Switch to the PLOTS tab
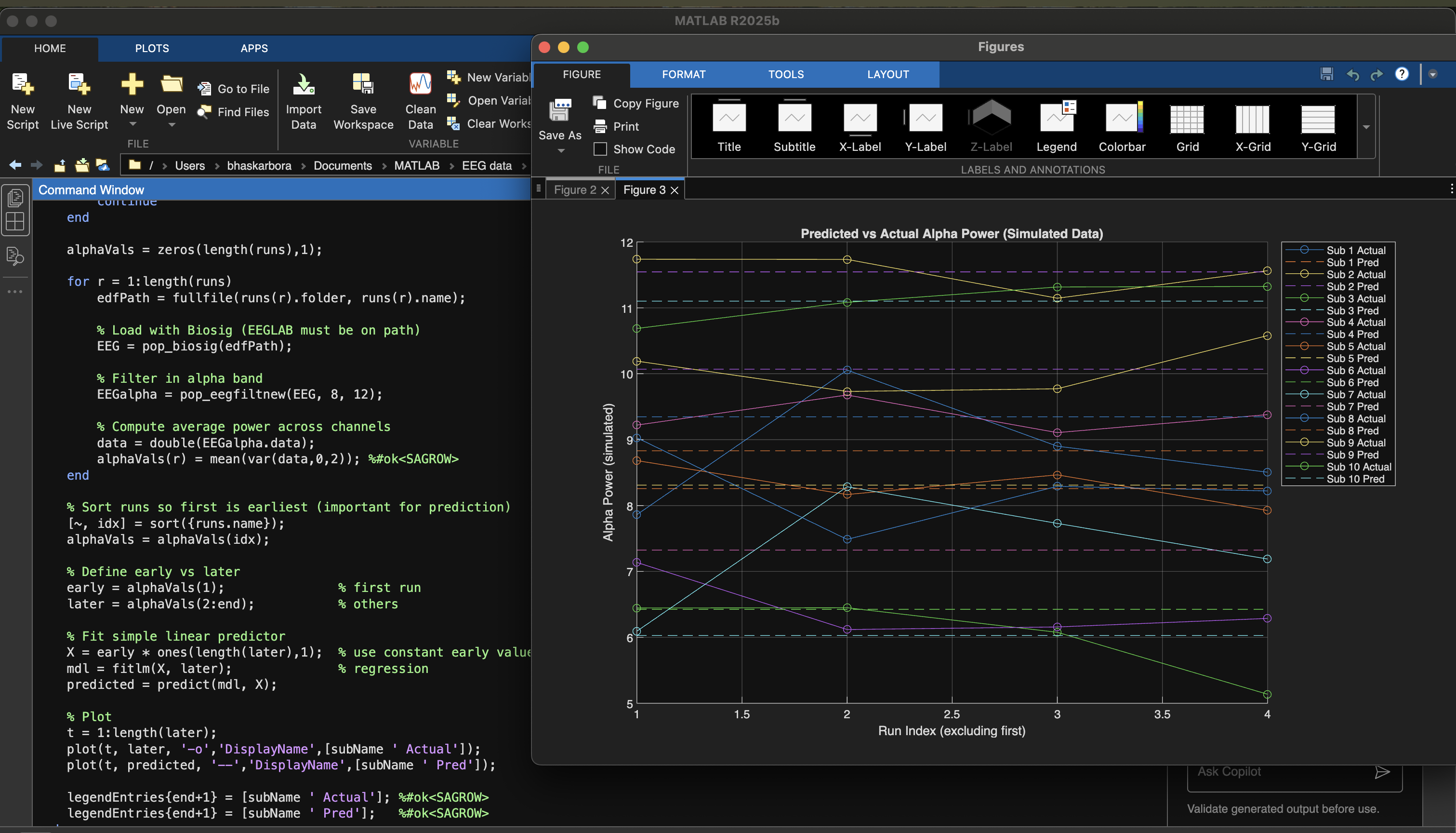 [152, 49]
